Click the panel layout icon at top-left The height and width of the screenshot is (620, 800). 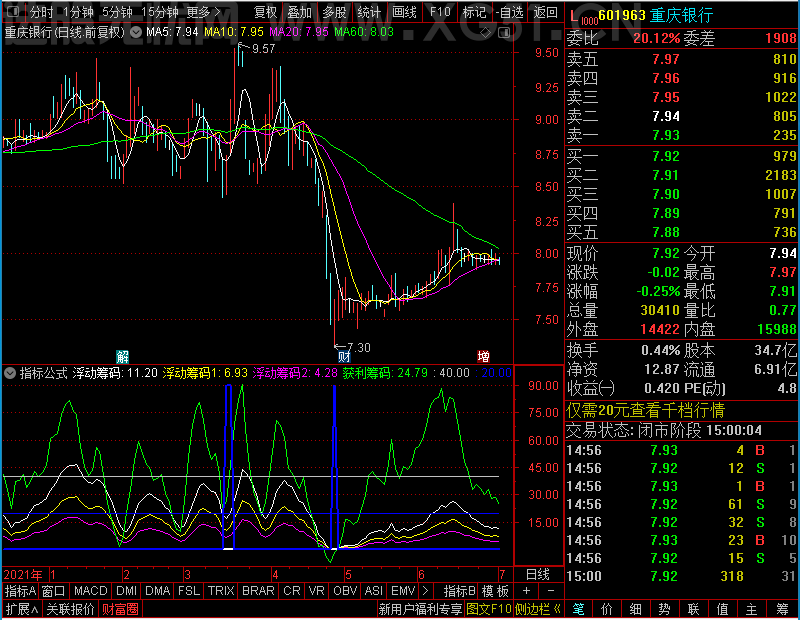[x=13, y=11]
